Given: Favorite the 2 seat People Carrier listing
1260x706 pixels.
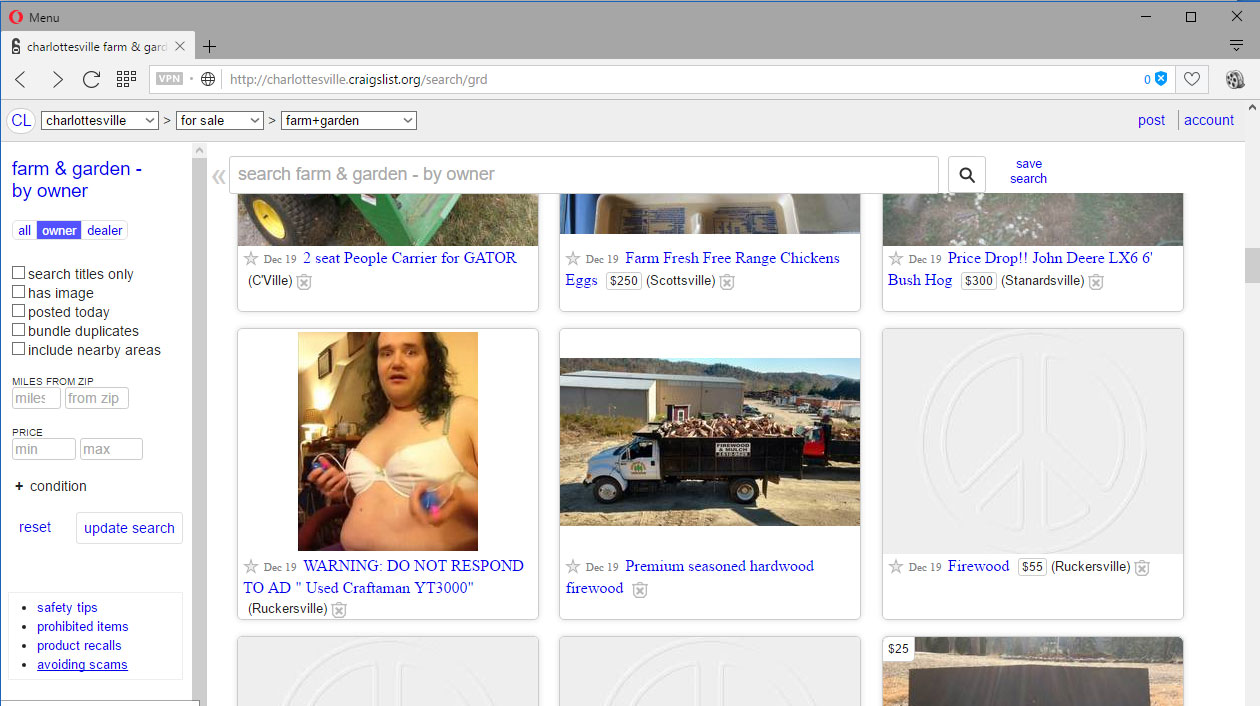Looking at the screenshot, I should click(251, 258).
